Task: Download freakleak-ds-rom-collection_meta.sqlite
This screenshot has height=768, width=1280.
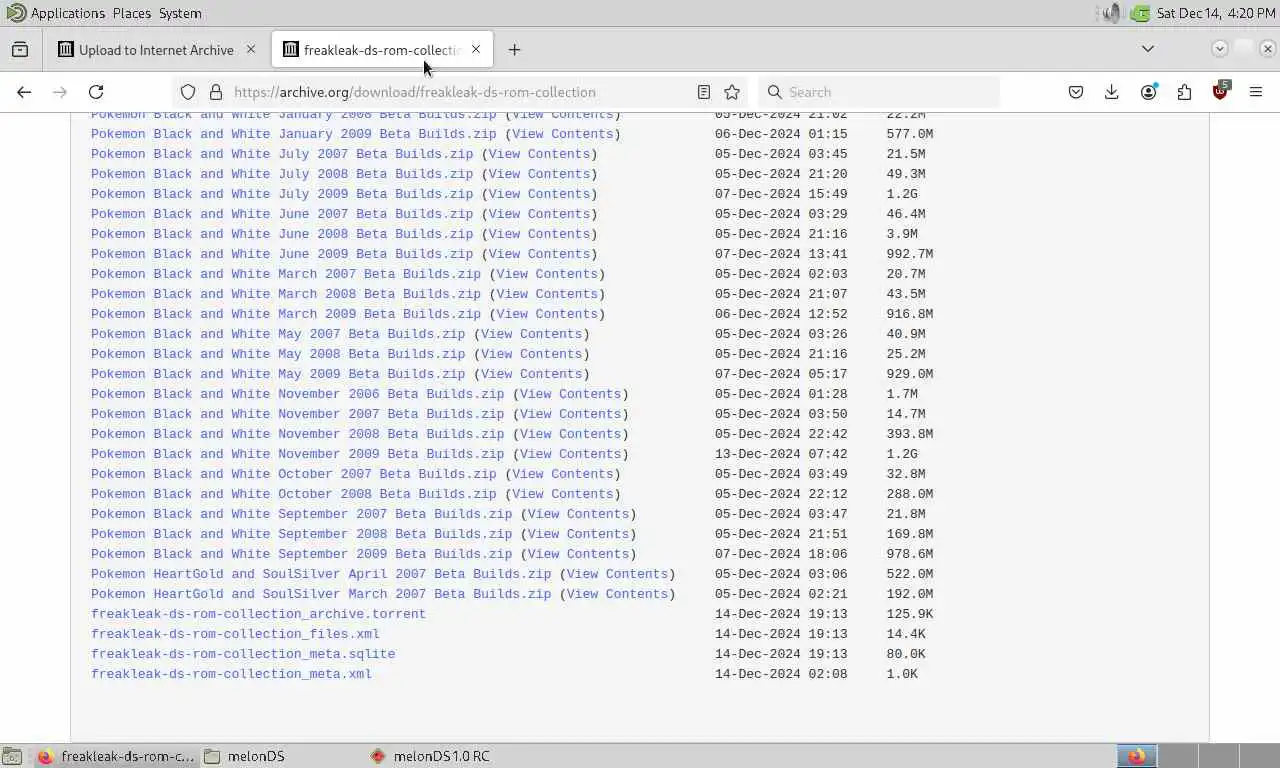Action: pos(243,654)
